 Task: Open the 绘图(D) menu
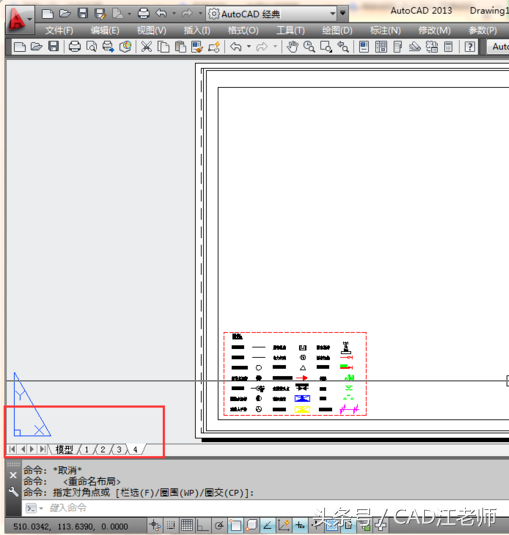[x=337, y=31]
